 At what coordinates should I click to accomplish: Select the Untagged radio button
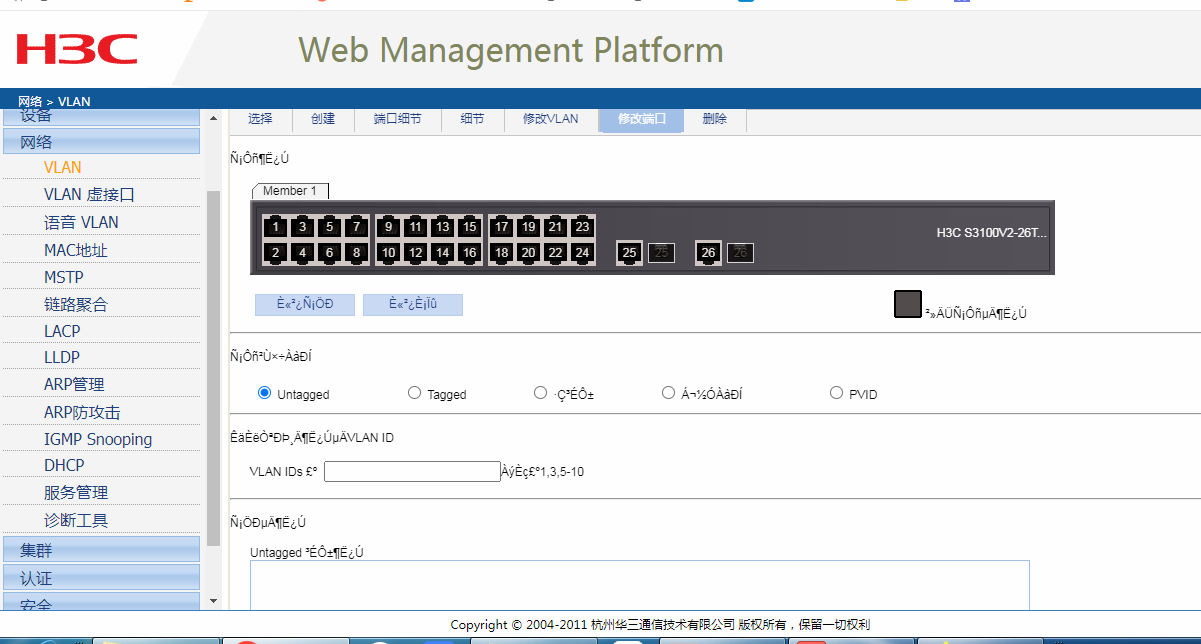pyautogui.click(x=265, y=393)
